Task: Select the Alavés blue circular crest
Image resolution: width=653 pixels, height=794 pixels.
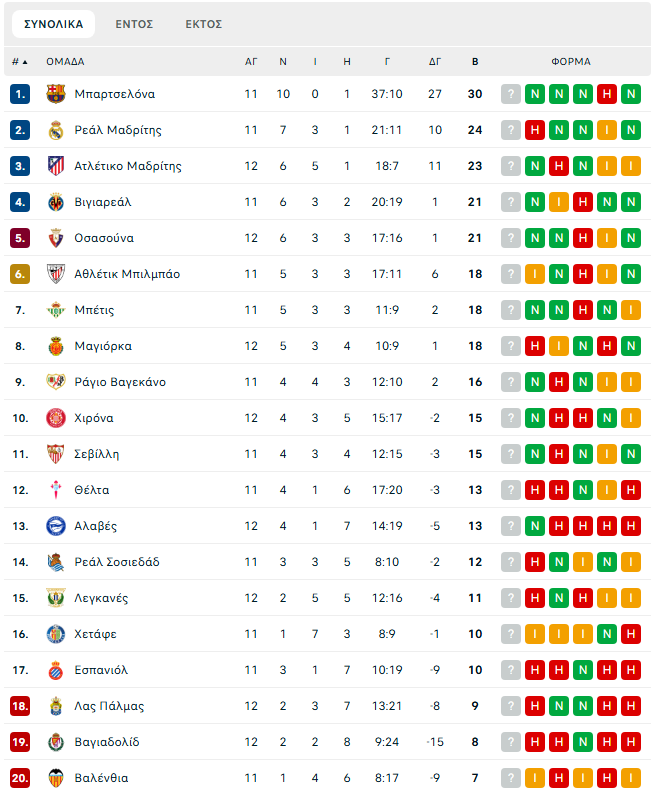Action: (56, 526)
